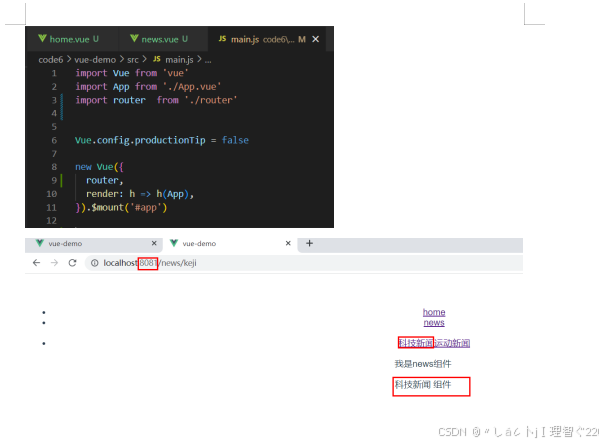Click the './router' import path
Image resolution: width=603 pixels, height=443 pixels.
211,100
